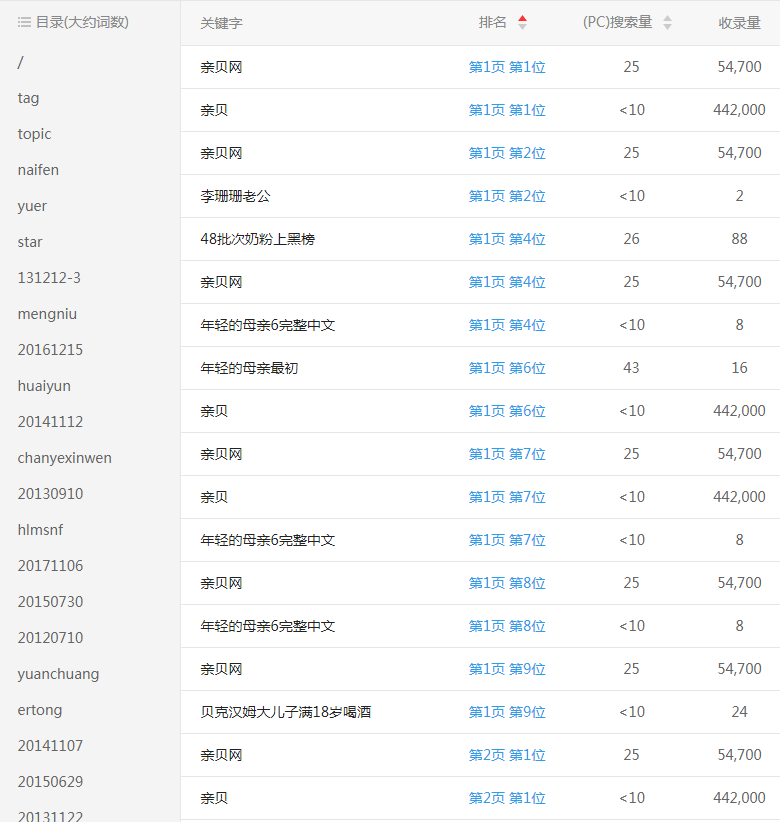This screenshot has height=822, width=780.
Task: Sort the table by 收录量 column header
Action: (739, 23)
